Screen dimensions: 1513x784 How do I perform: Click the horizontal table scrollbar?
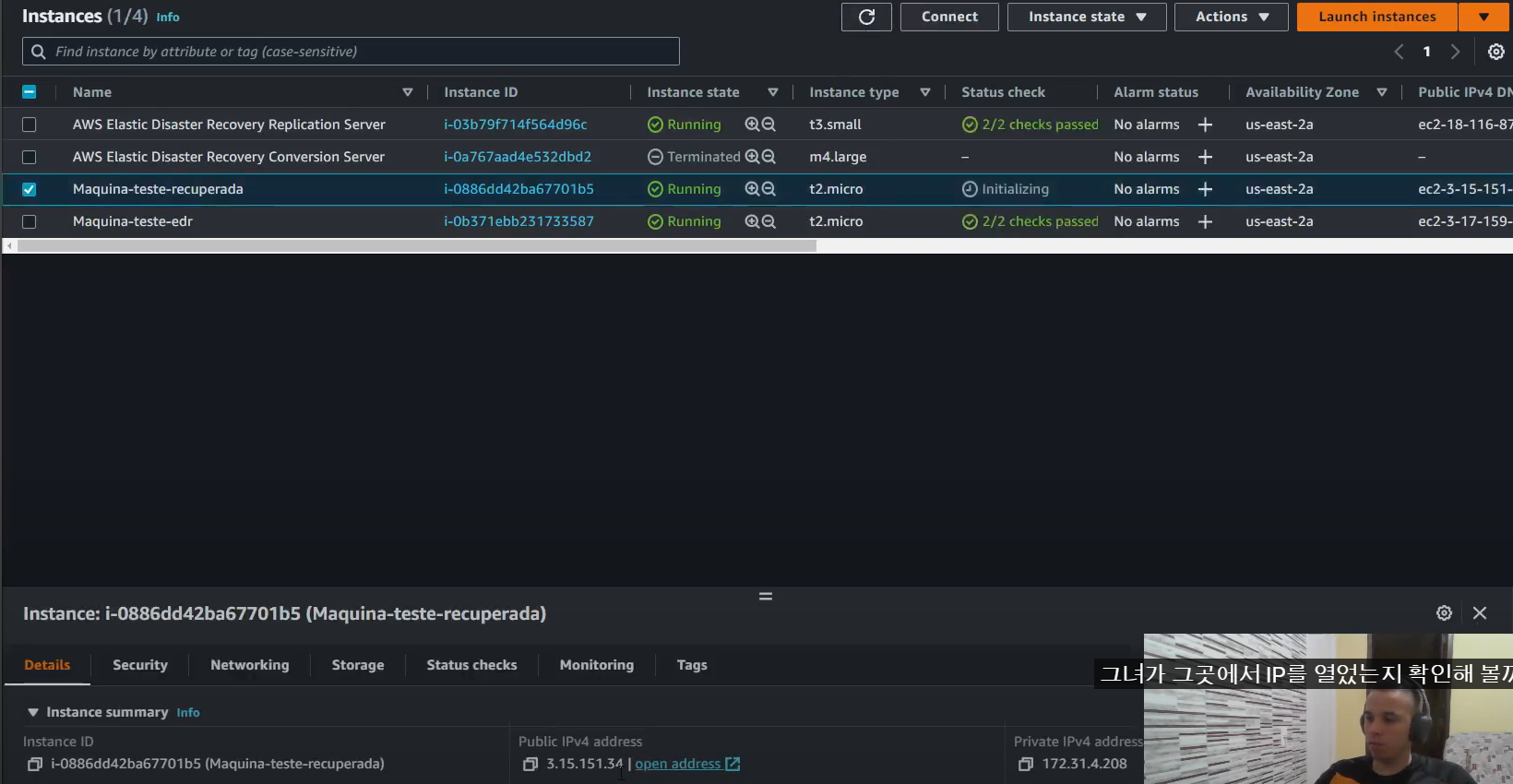[x=417, y=246]
